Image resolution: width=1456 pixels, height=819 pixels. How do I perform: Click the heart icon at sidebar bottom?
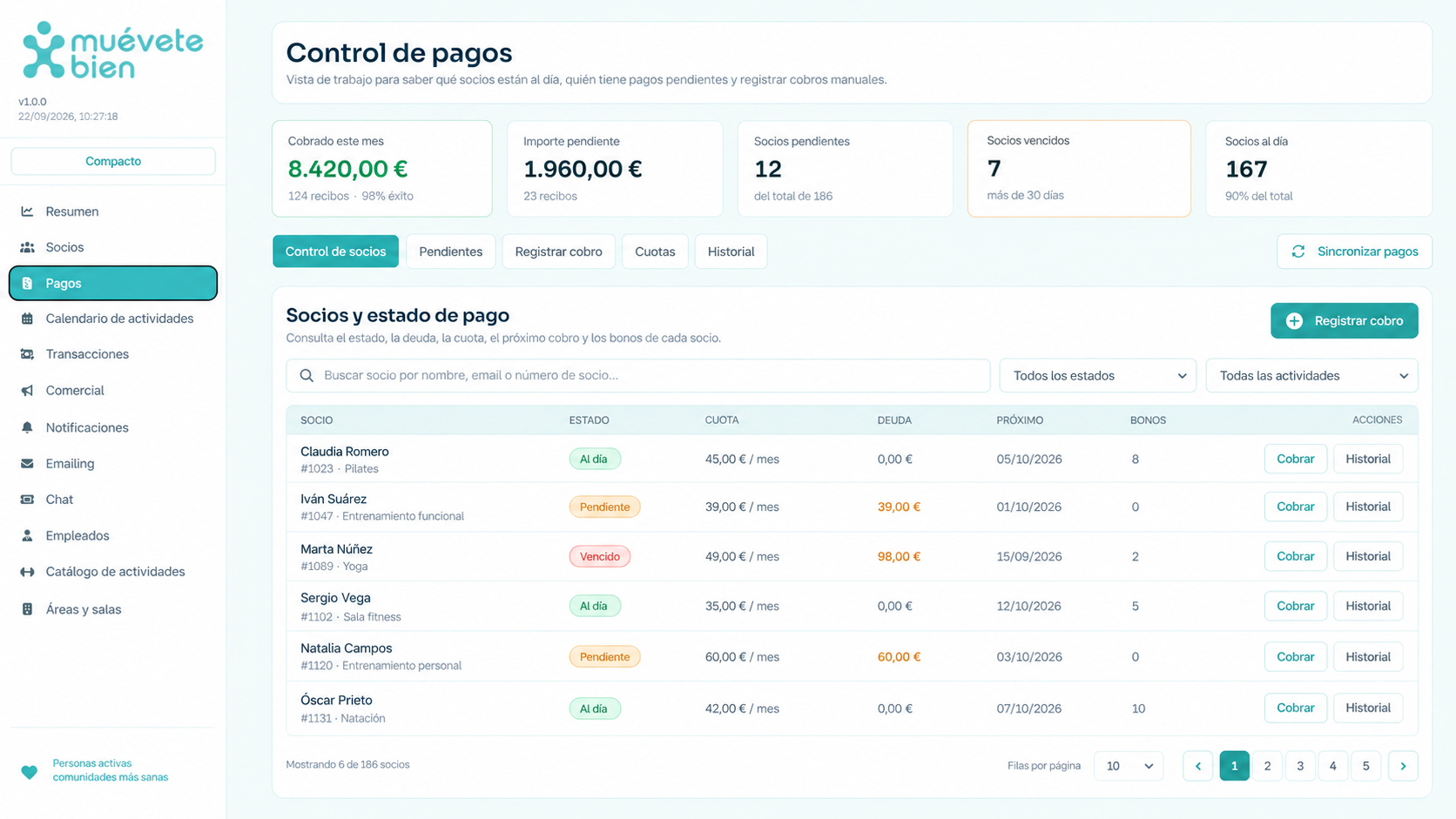tap(29, 772)
